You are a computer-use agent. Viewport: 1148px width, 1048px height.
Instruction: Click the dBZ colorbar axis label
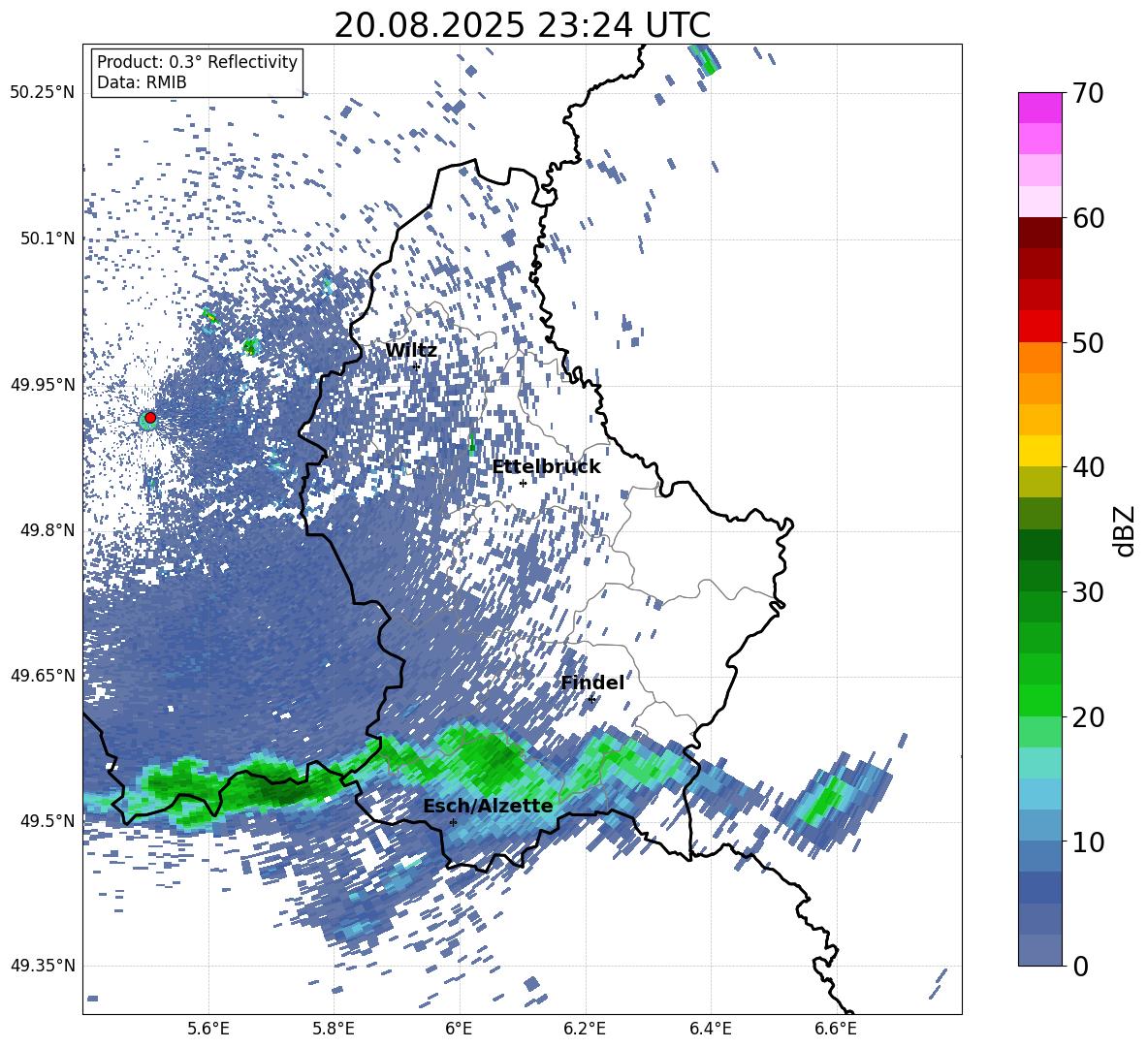[1126, 530]
